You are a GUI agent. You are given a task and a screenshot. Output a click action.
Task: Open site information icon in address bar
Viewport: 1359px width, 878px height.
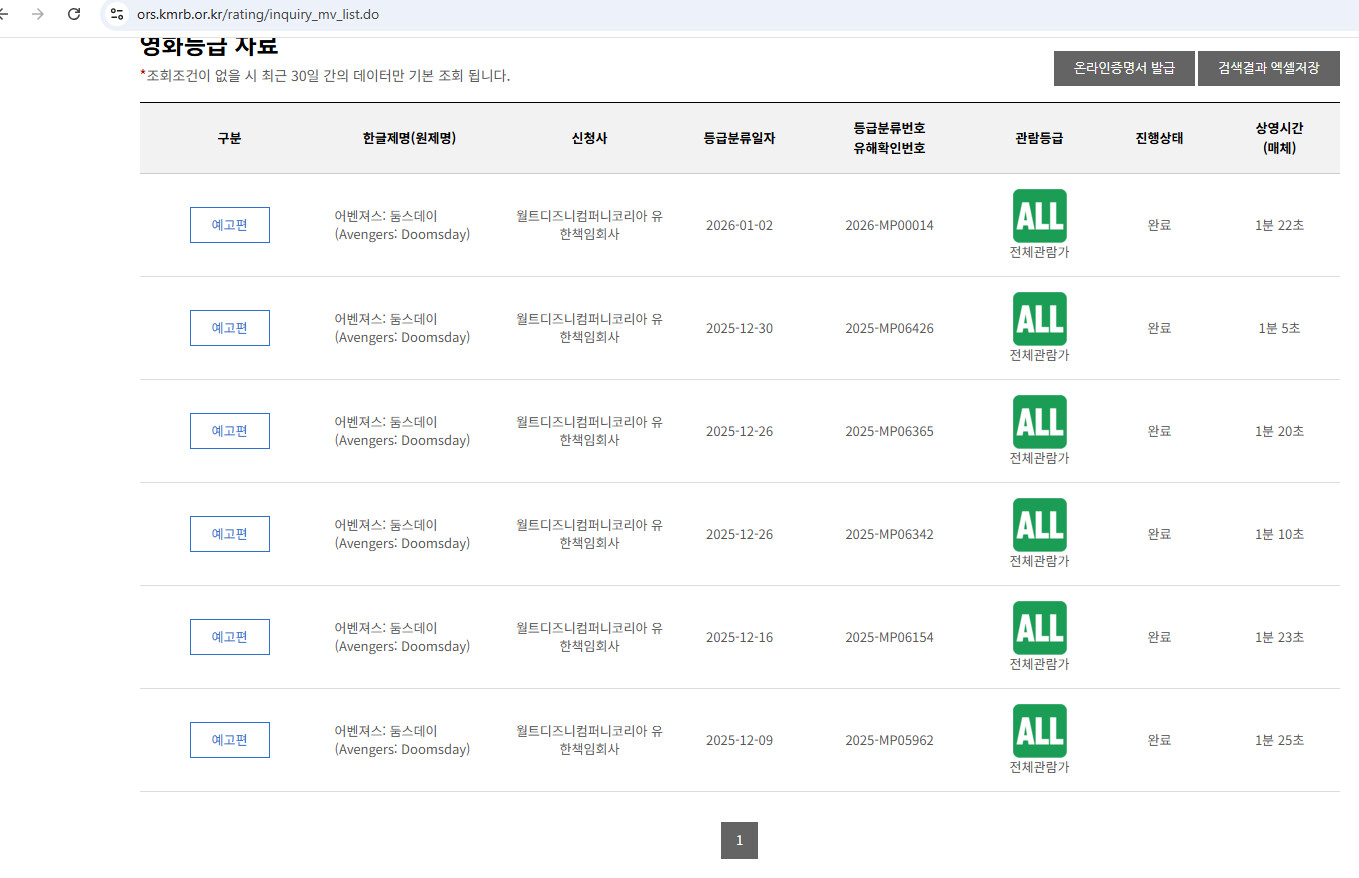coord(117,14)
